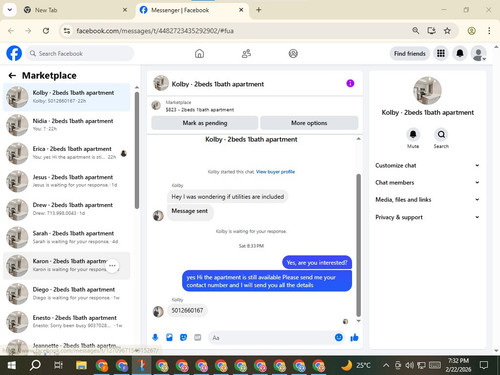Open File Explorer from the taskbar

(81, 365)
